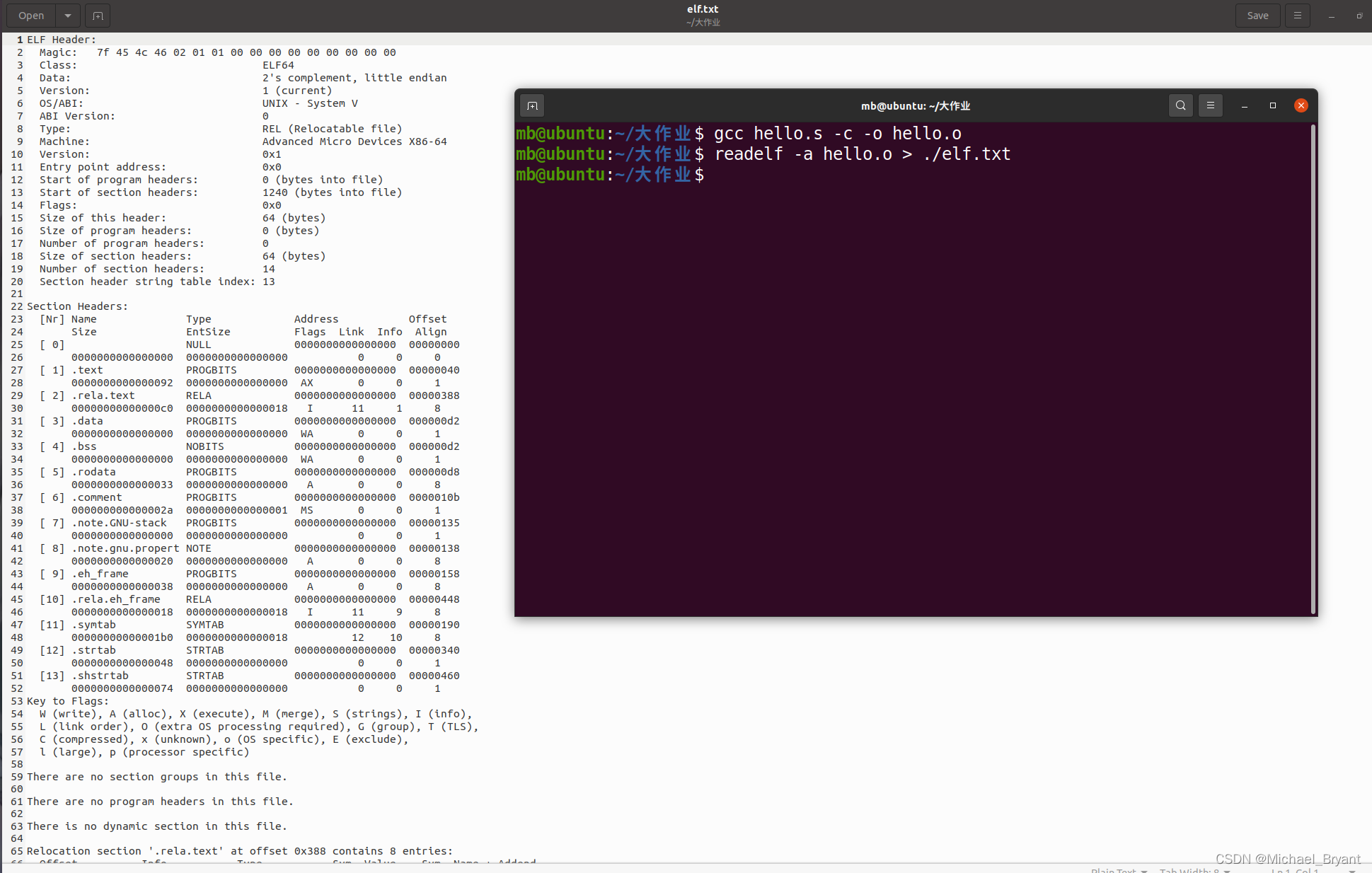Open the gedit hamburger menu

click(1297, 16)
